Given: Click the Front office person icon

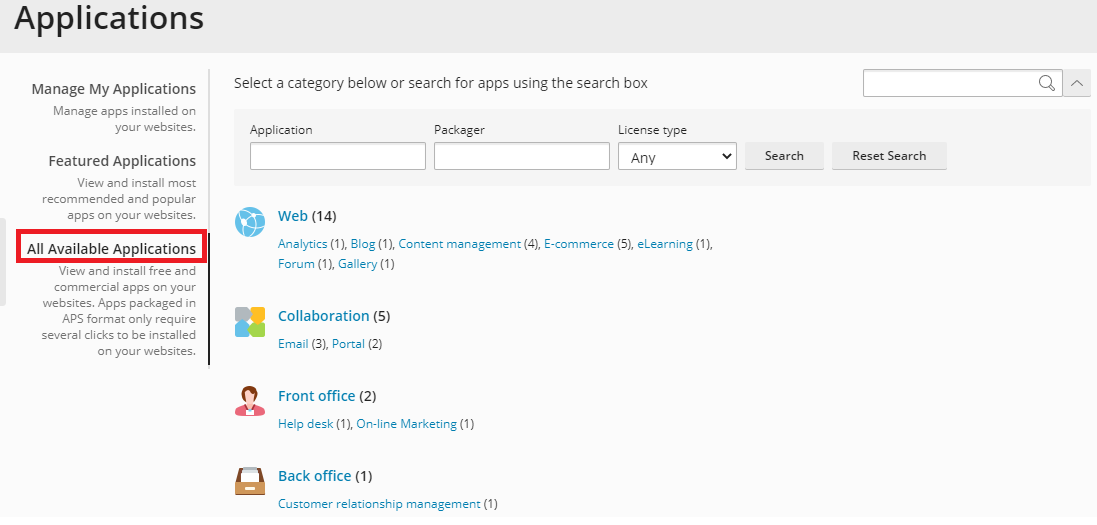Looking at the screenshot, I should [x=250, y=401].
